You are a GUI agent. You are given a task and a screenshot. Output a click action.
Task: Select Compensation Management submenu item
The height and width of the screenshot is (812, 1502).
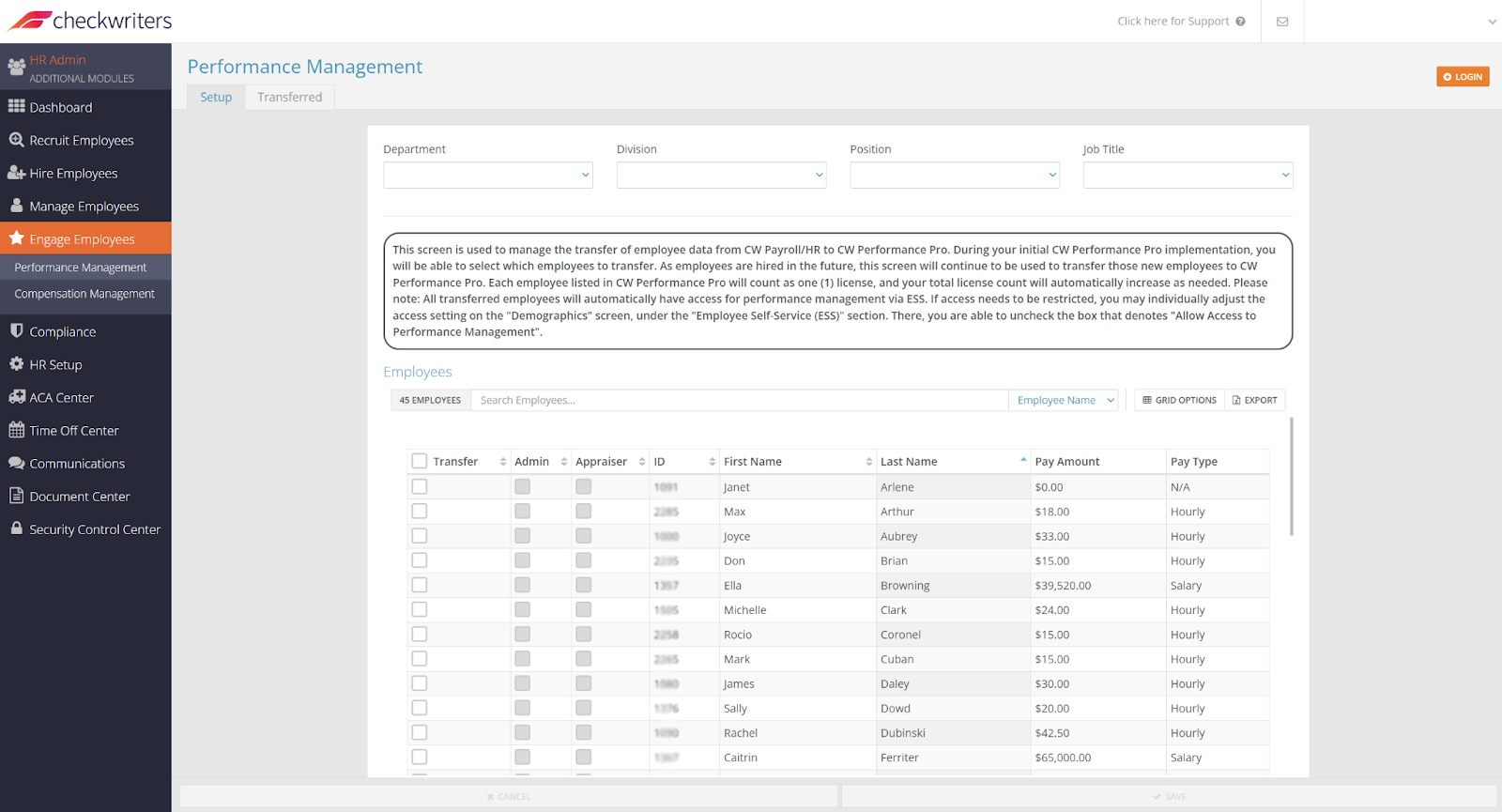pos(84,294)
